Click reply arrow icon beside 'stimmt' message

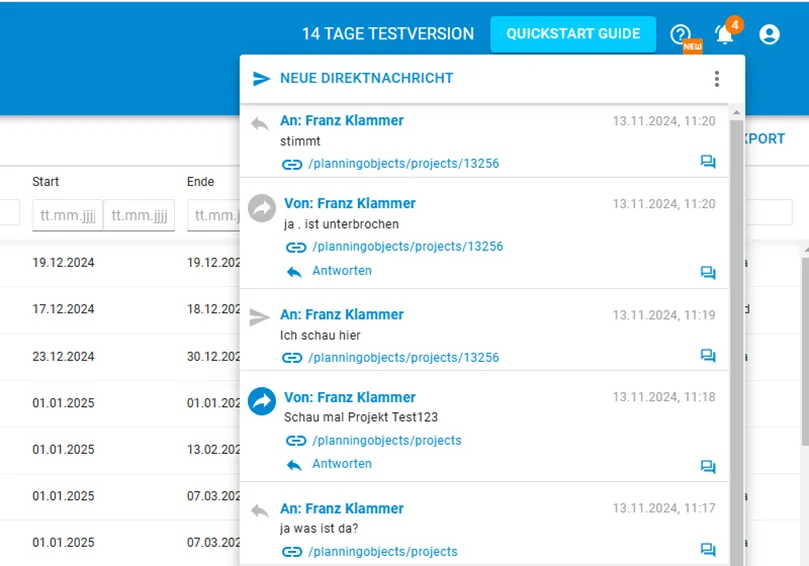coord(260,124)
